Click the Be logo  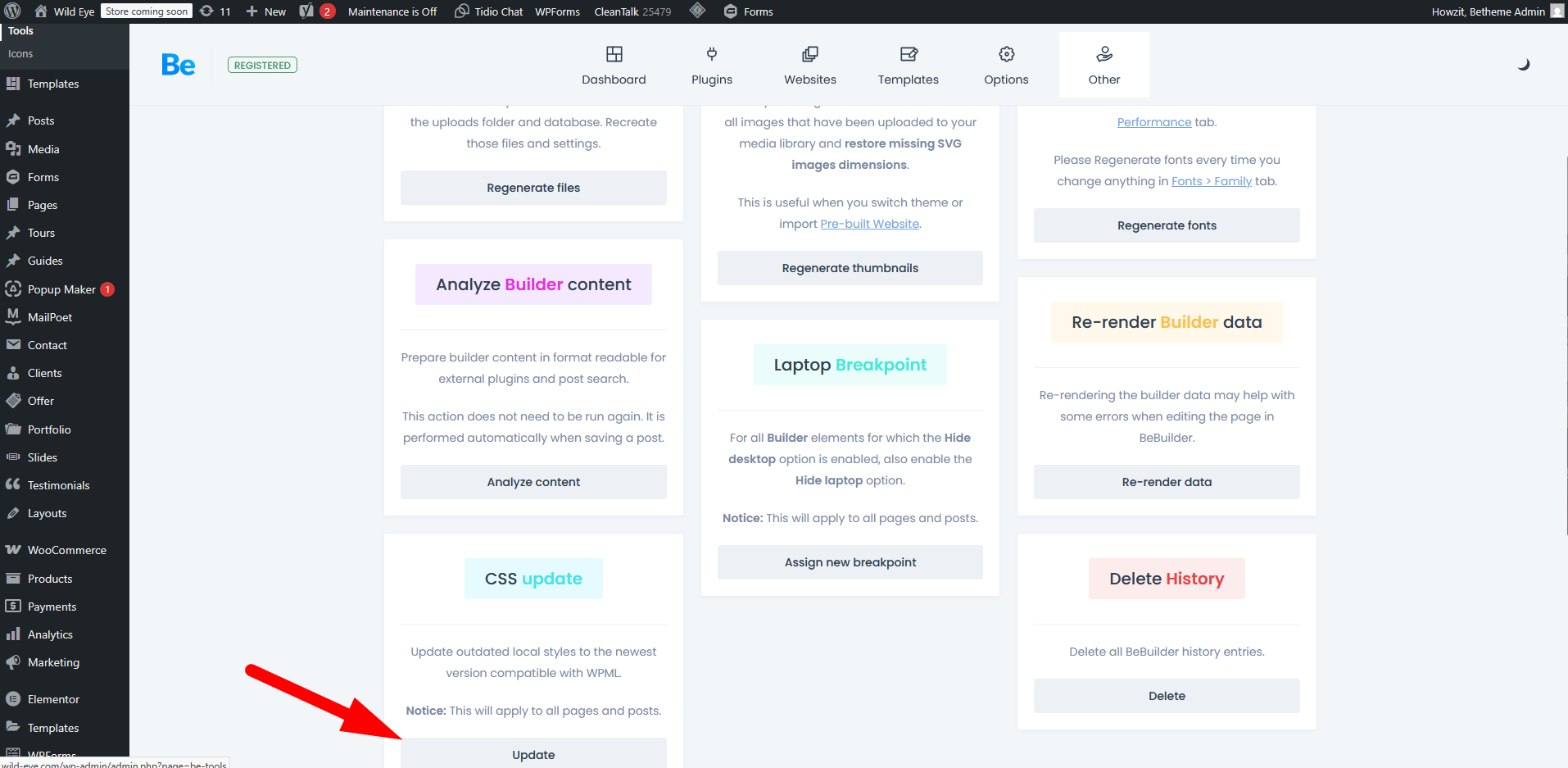[178, 65]
